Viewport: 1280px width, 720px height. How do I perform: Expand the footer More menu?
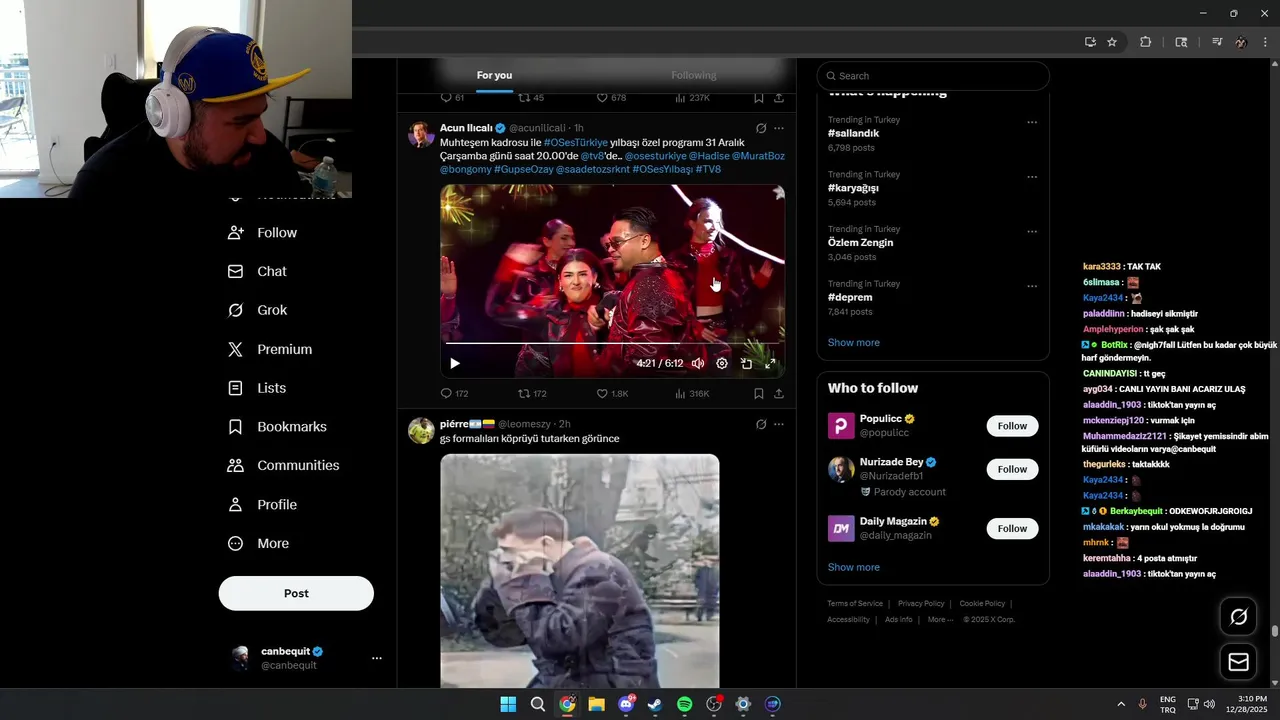click(940, 620)
